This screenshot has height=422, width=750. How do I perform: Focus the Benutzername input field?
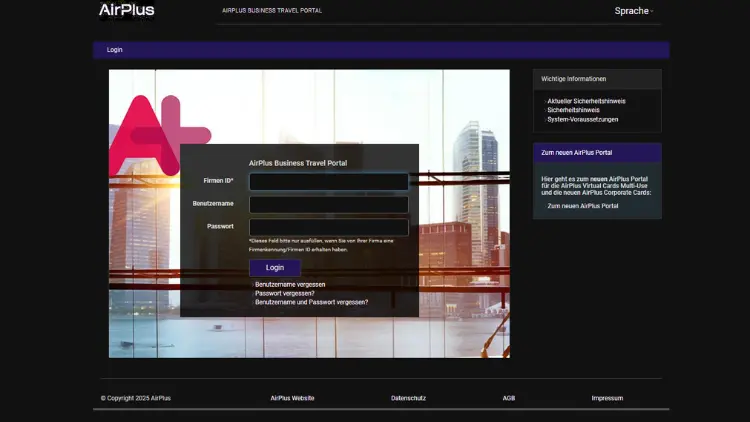[x=329, y=204]
